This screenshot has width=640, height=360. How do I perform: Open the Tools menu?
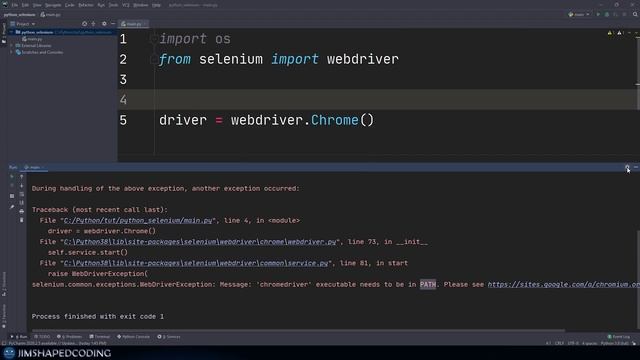(x=113, y=5)
